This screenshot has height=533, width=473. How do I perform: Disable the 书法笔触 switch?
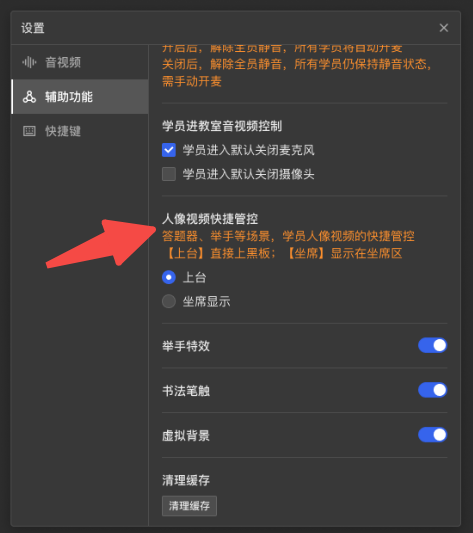[432, 390]
